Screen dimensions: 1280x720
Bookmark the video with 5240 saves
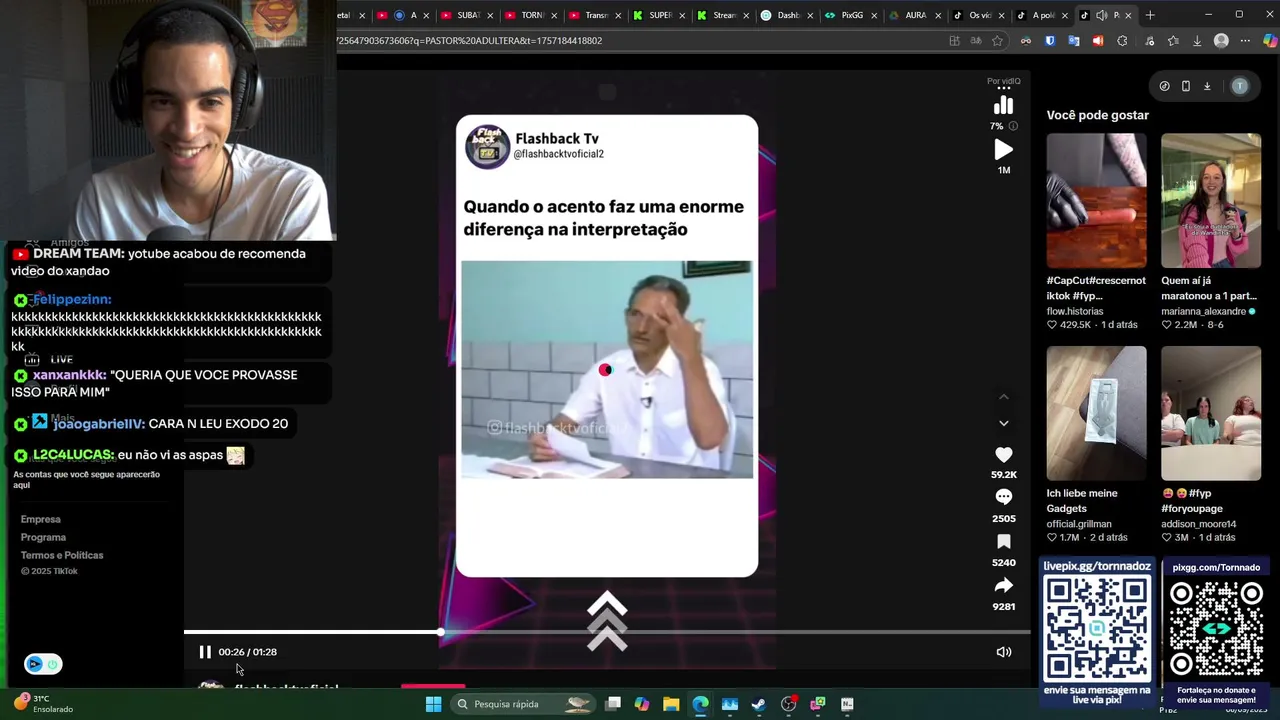pos(1003,541)
